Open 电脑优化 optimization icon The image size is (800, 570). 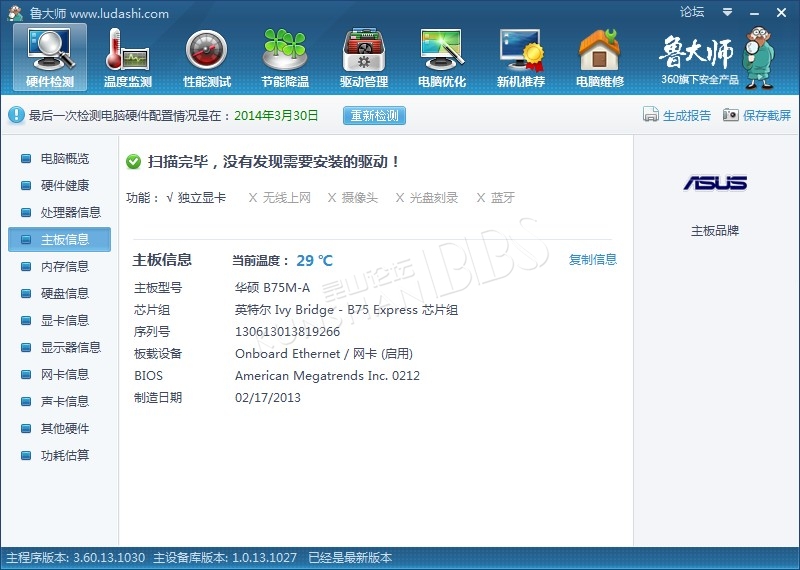(x=442, y=57)
